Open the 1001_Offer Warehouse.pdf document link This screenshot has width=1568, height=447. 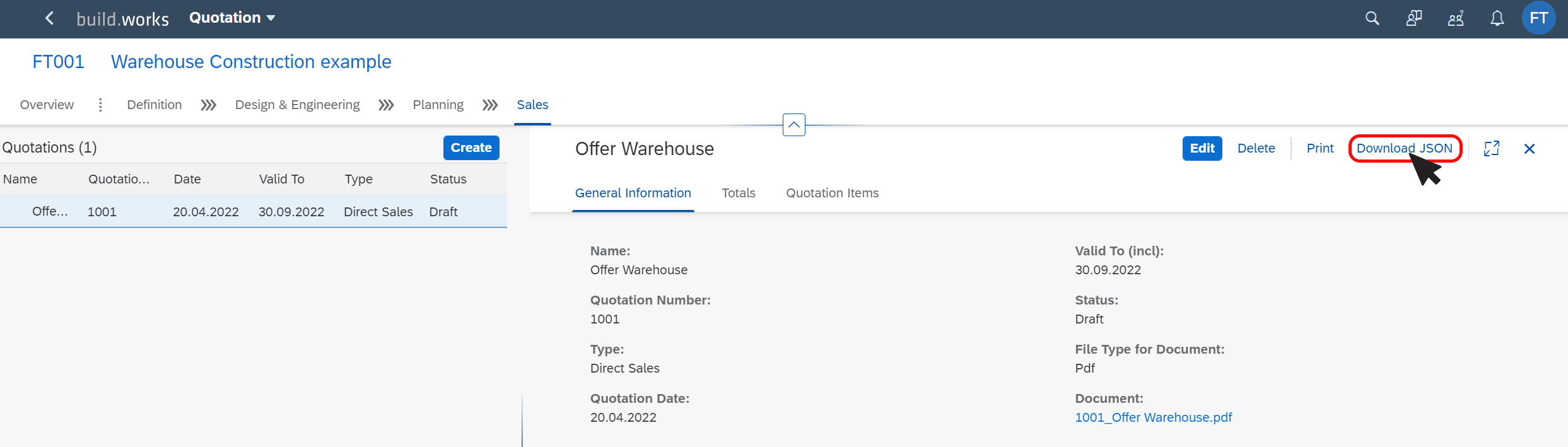1154,417
